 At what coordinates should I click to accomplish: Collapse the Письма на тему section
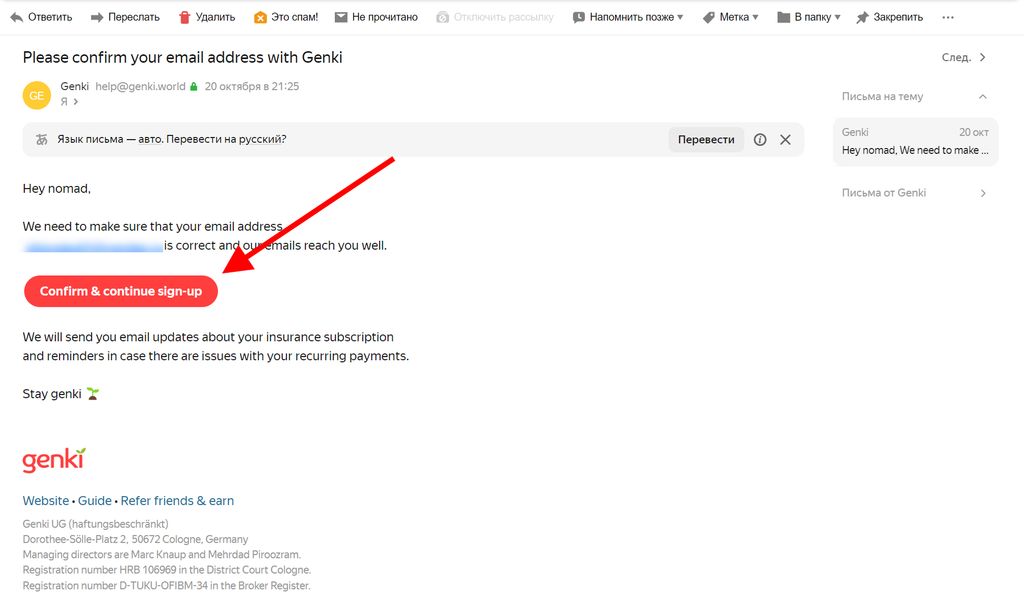(x=983, y=97)
